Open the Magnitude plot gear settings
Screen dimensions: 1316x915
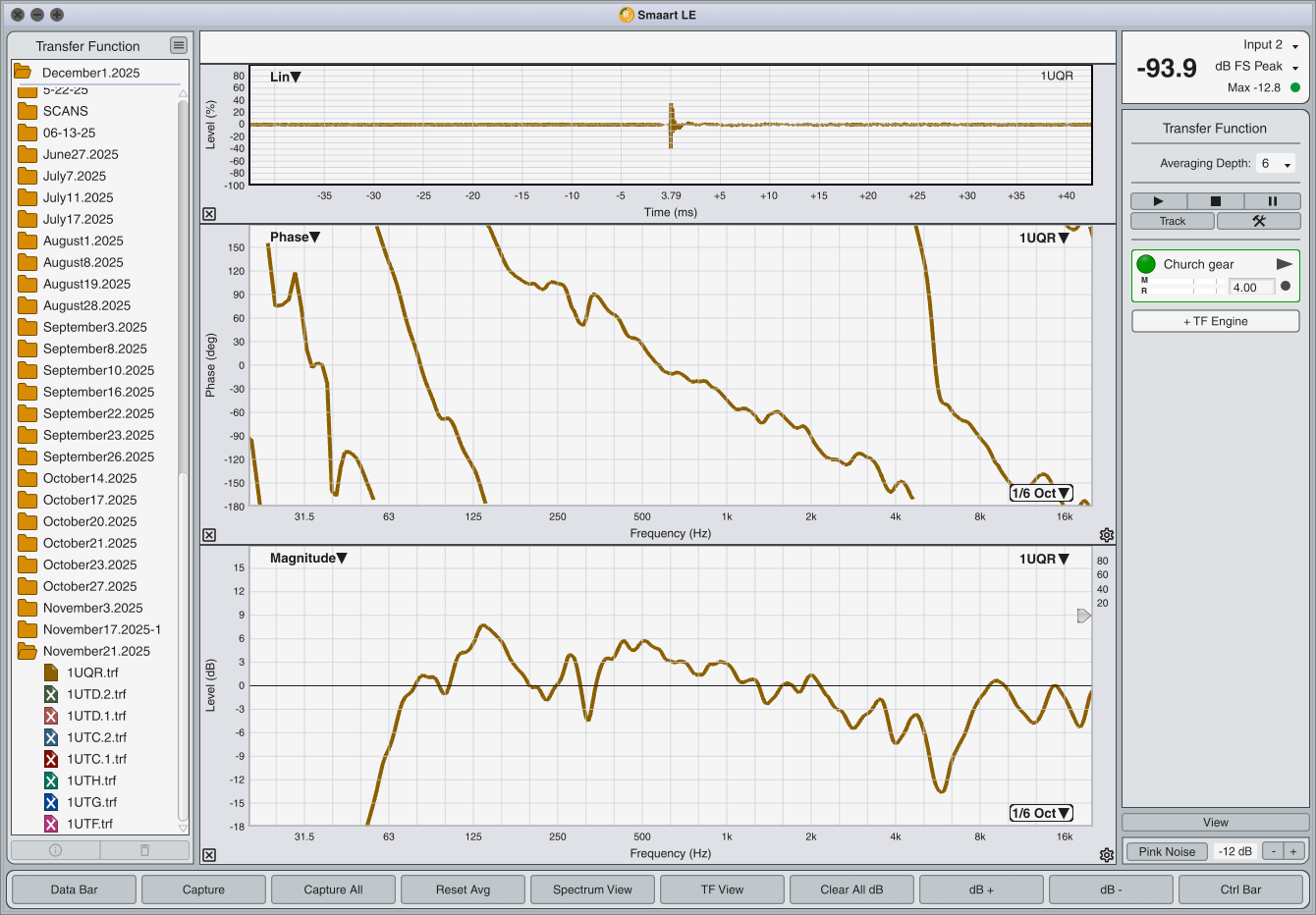(x=1107, y=855)
